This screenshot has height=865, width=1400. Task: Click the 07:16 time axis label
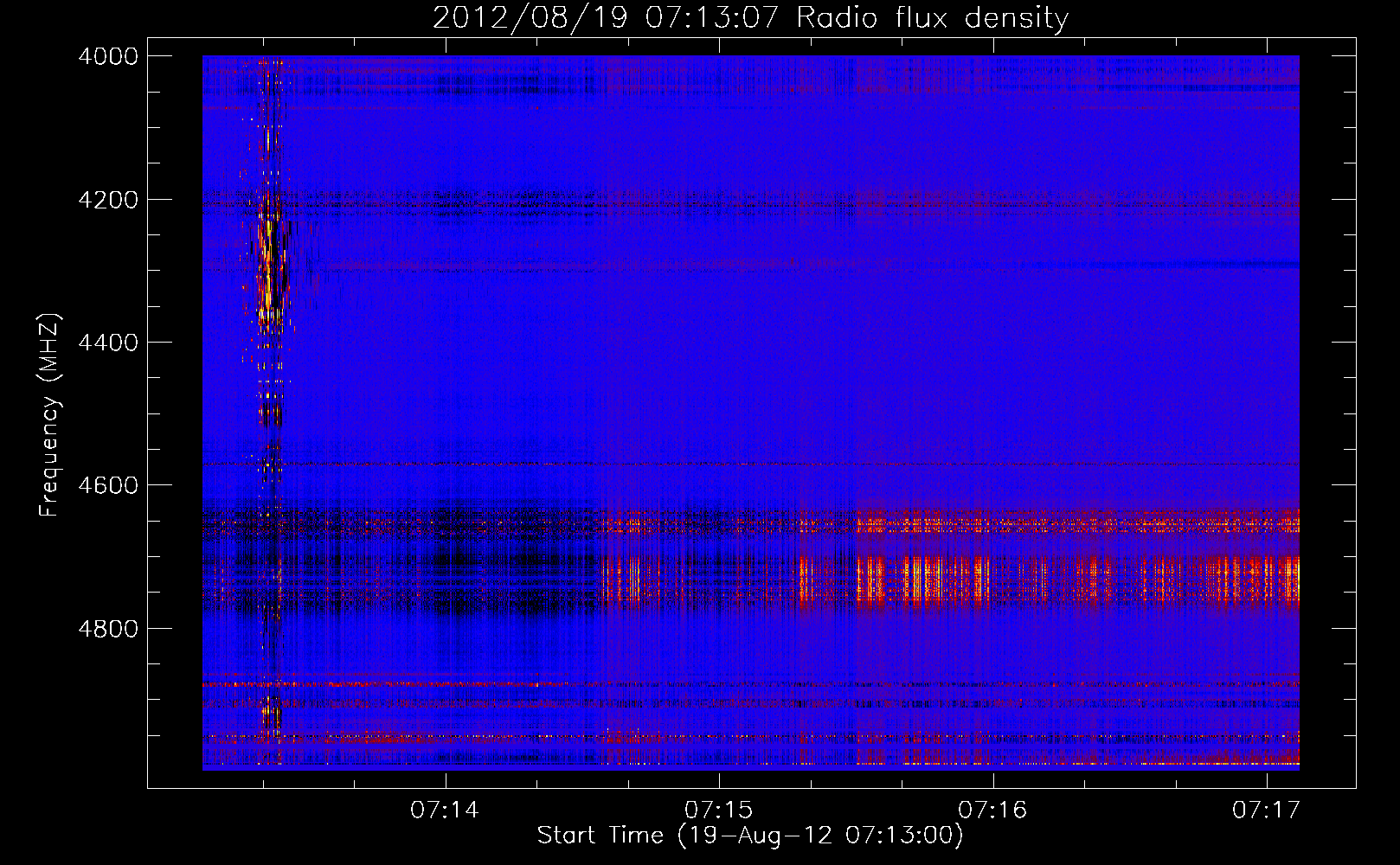pos(993,810)
